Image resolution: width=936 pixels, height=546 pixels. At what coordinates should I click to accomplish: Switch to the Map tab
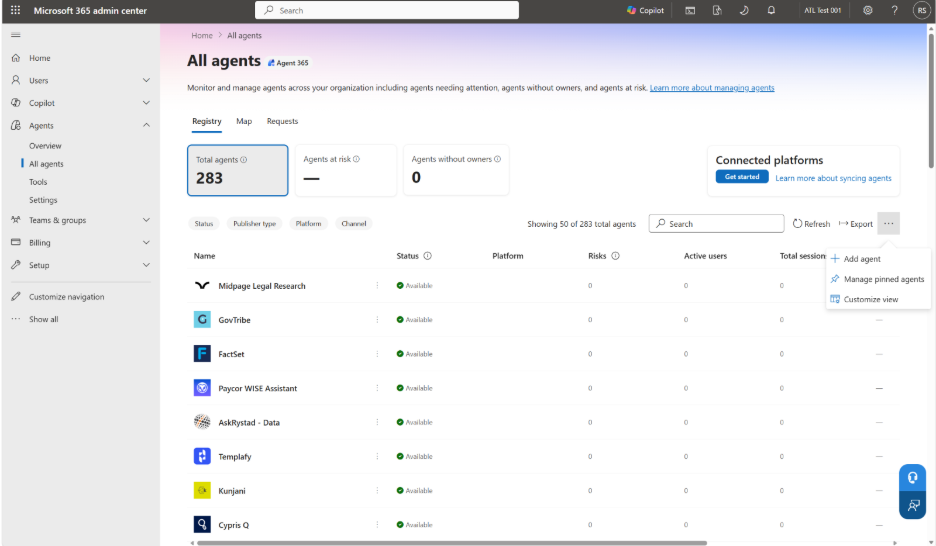pos(244,121)
